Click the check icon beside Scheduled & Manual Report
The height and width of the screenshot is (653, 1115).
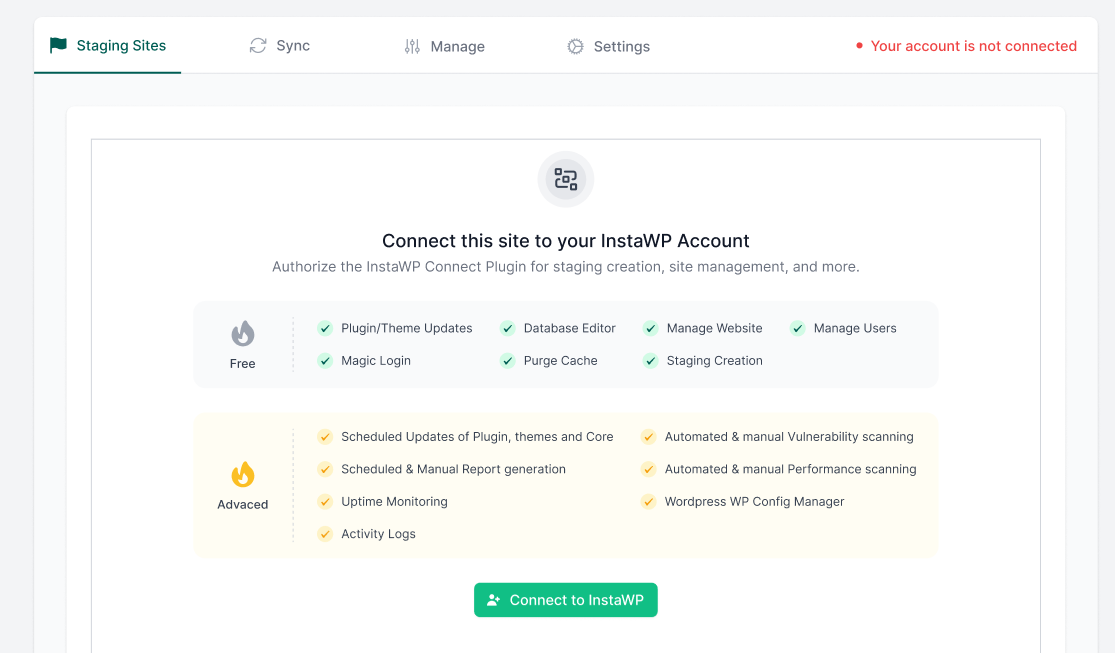325,469
